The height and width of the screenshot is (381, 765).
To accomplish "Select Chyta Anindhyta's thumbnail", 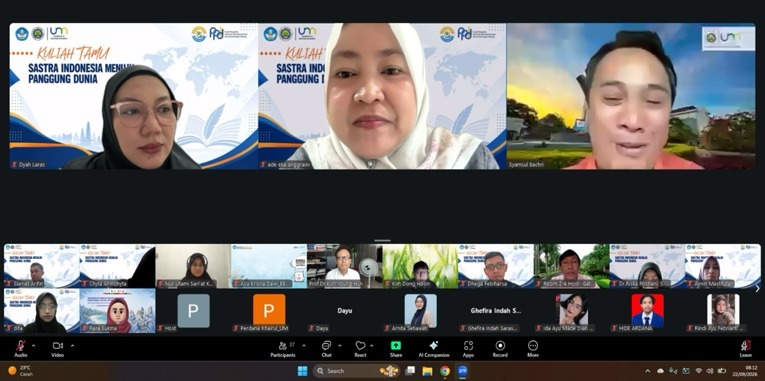I will coord(118,266).
